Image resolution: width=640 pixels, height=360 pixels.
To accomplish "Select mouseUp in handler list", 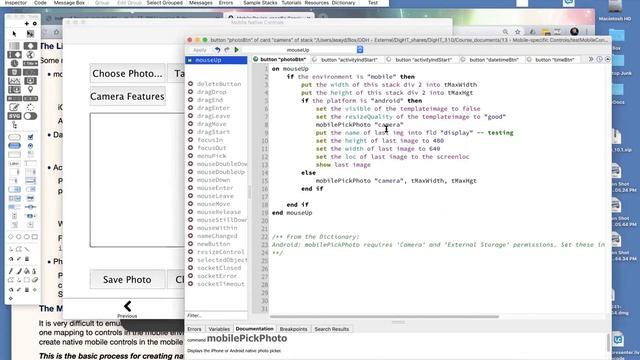I will [x=216, y=60].
